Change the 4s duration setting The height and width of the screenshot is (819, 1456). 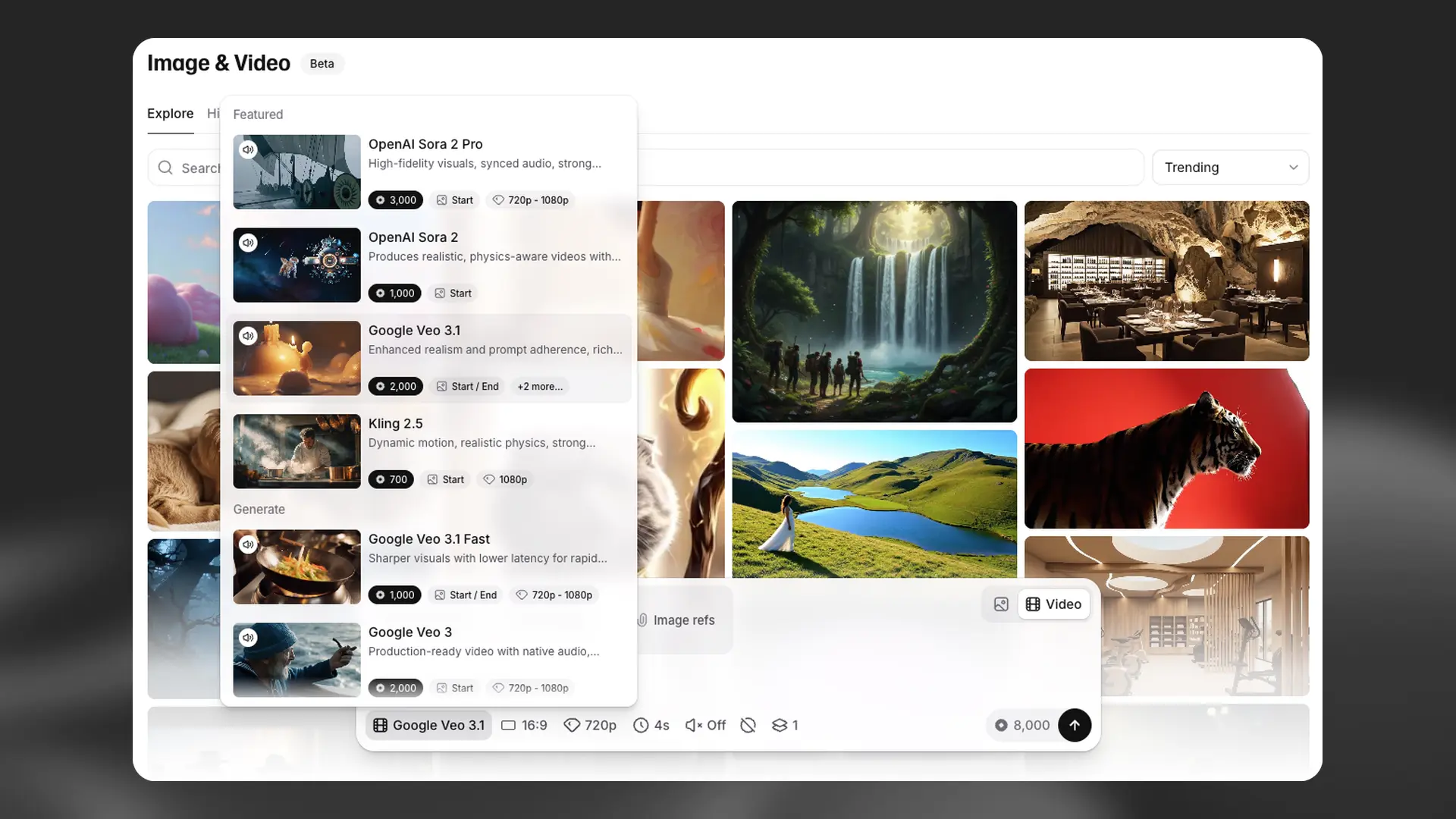(651, 725)
